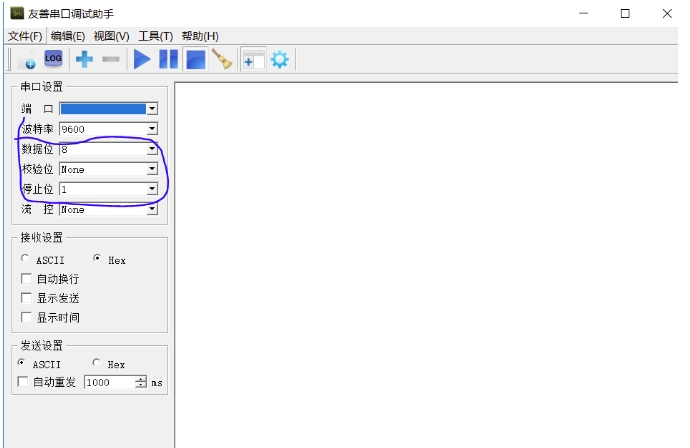
Task: Stop the serial connection with square icon
Action: point(196,59)
